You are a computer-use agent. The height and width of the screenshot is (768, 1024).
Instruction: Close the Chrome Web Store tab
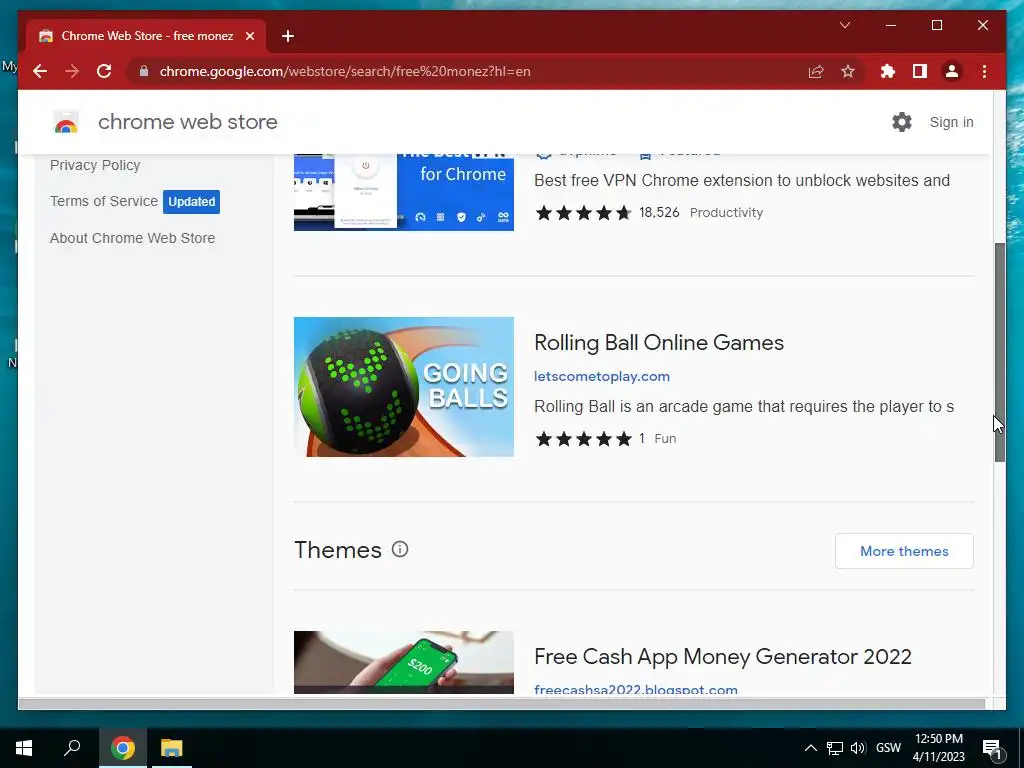[249, 36]
